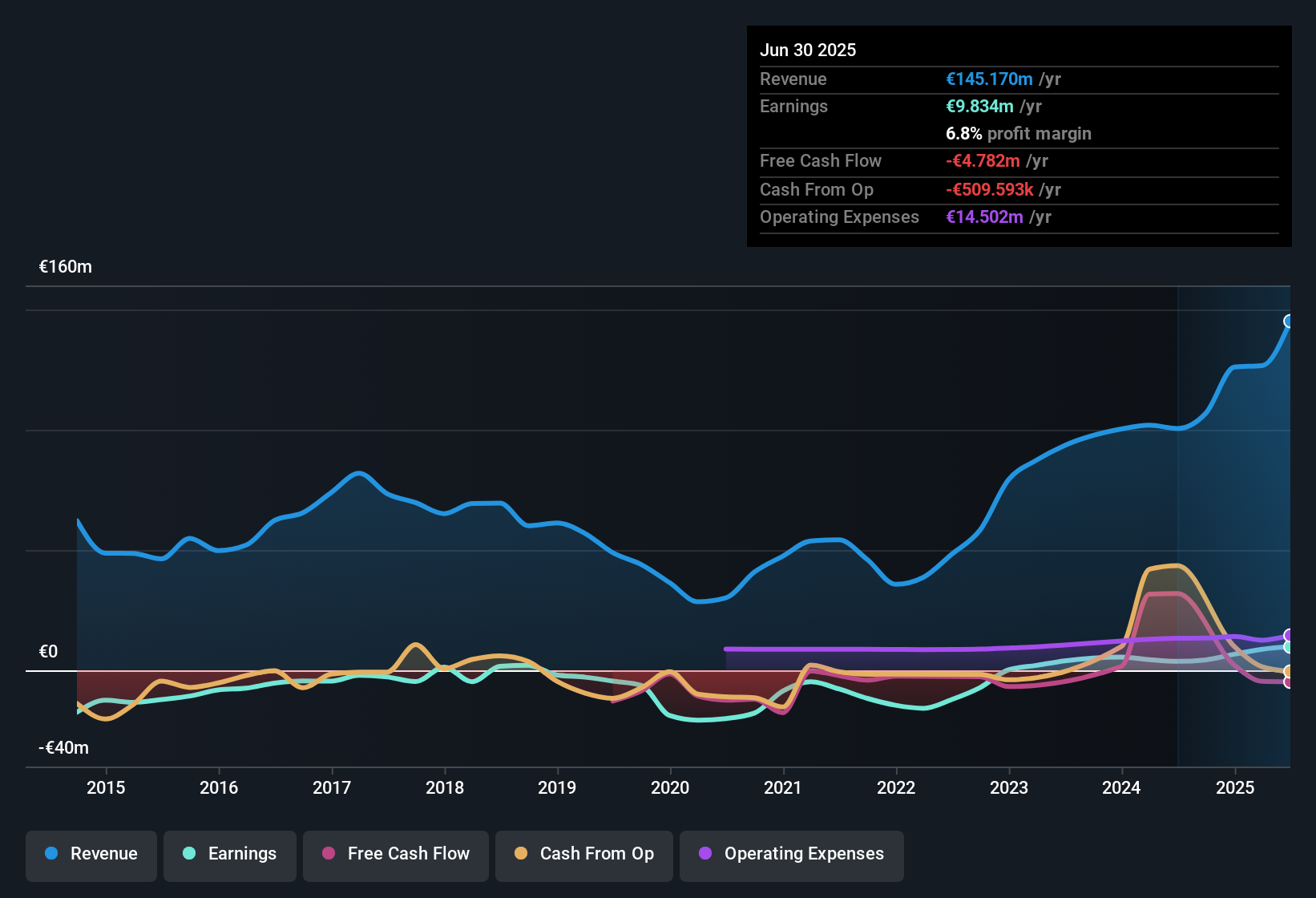Click the teal Earnings dot in the legend
Screen dimensions: 1316x898
[190, 854]
